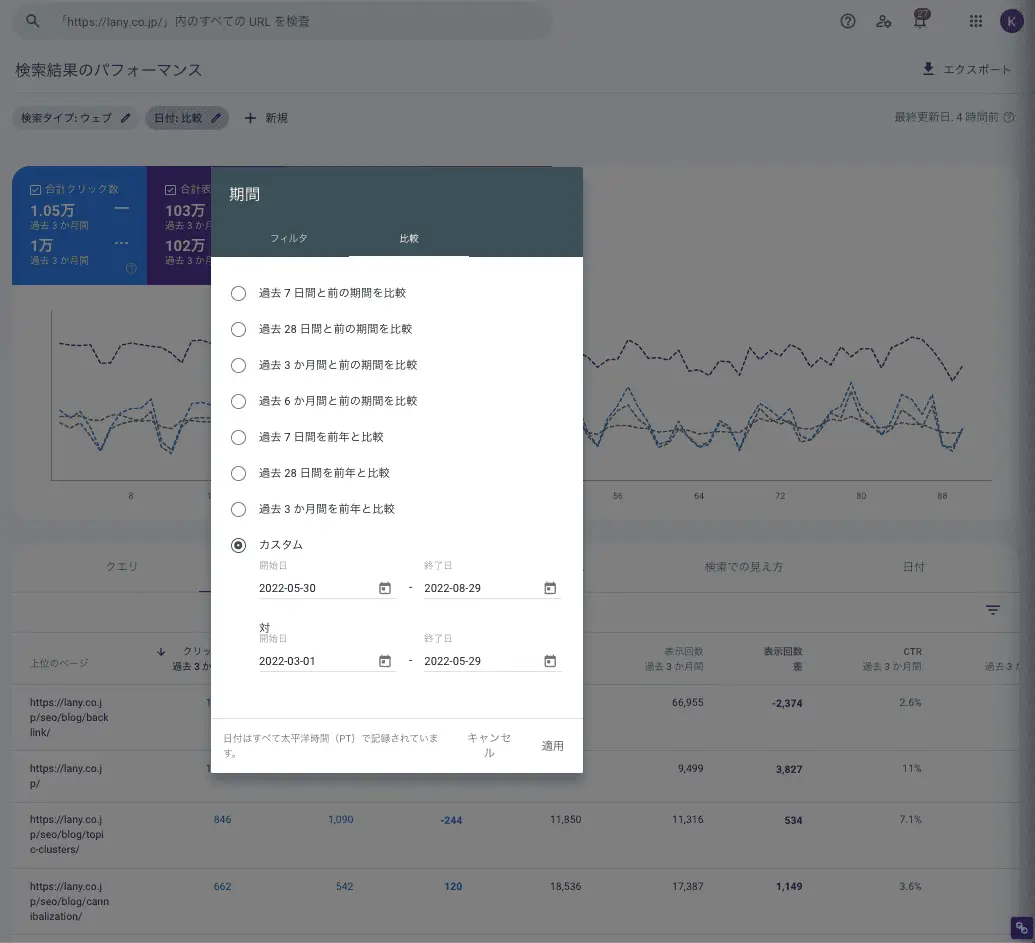Click the search magnifier icon

pos(32,21)
